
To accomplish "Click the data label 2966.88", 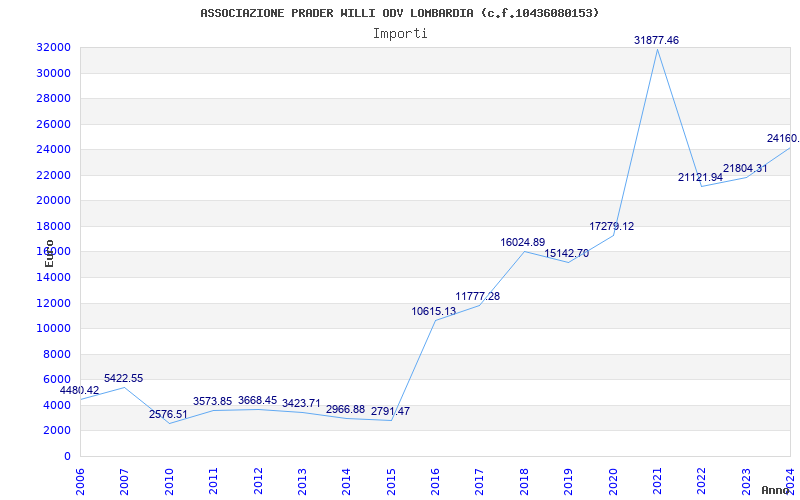I will pyautogui.click(x=345, y=409).
